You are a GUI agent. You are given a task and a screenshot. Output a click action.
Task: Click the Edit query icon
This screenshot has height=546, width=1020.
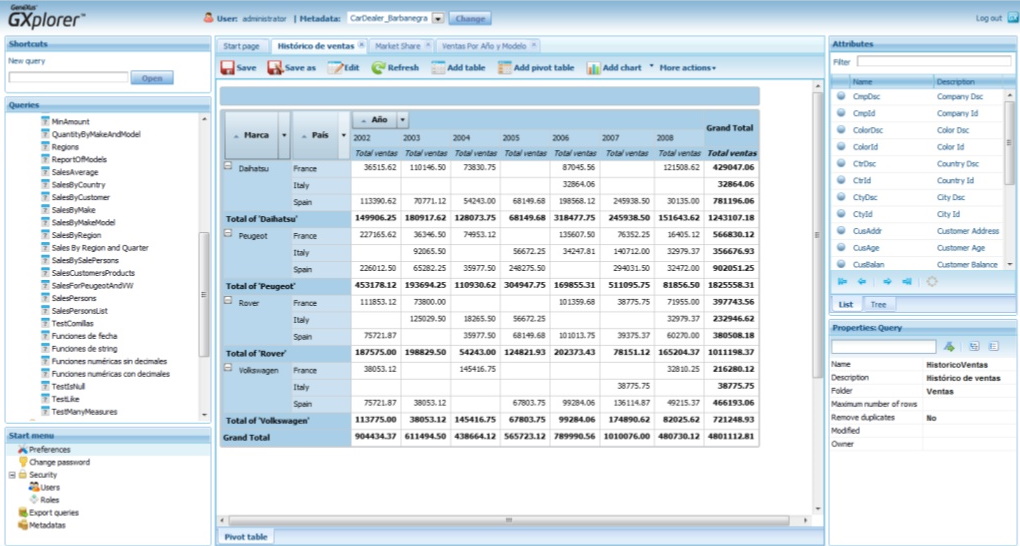tap(335, 68)
